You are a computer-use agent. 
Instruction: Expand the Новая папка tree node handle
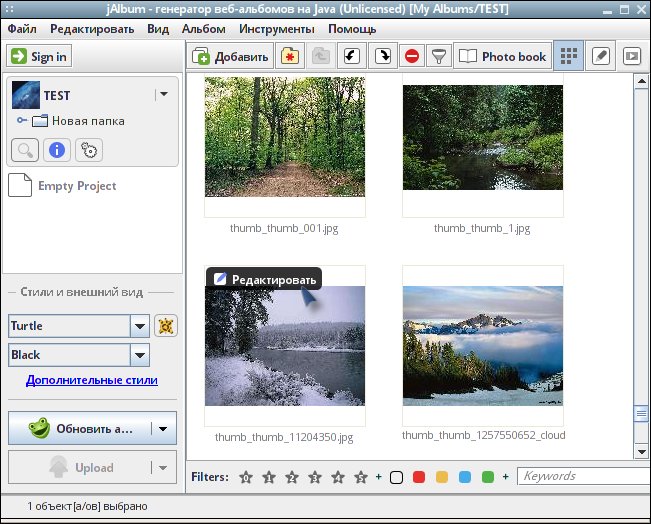[x=22, y=120]
